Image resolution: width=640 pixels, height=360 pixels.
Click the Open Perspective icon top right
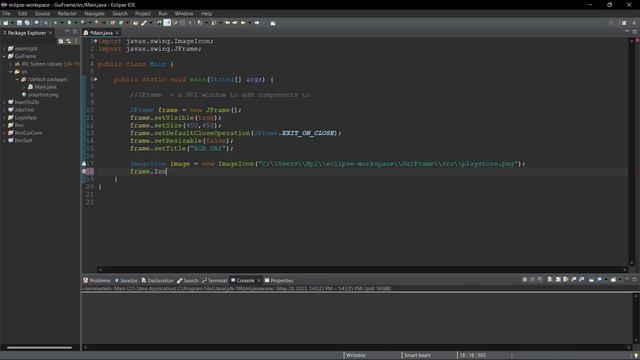pos(624,23)
